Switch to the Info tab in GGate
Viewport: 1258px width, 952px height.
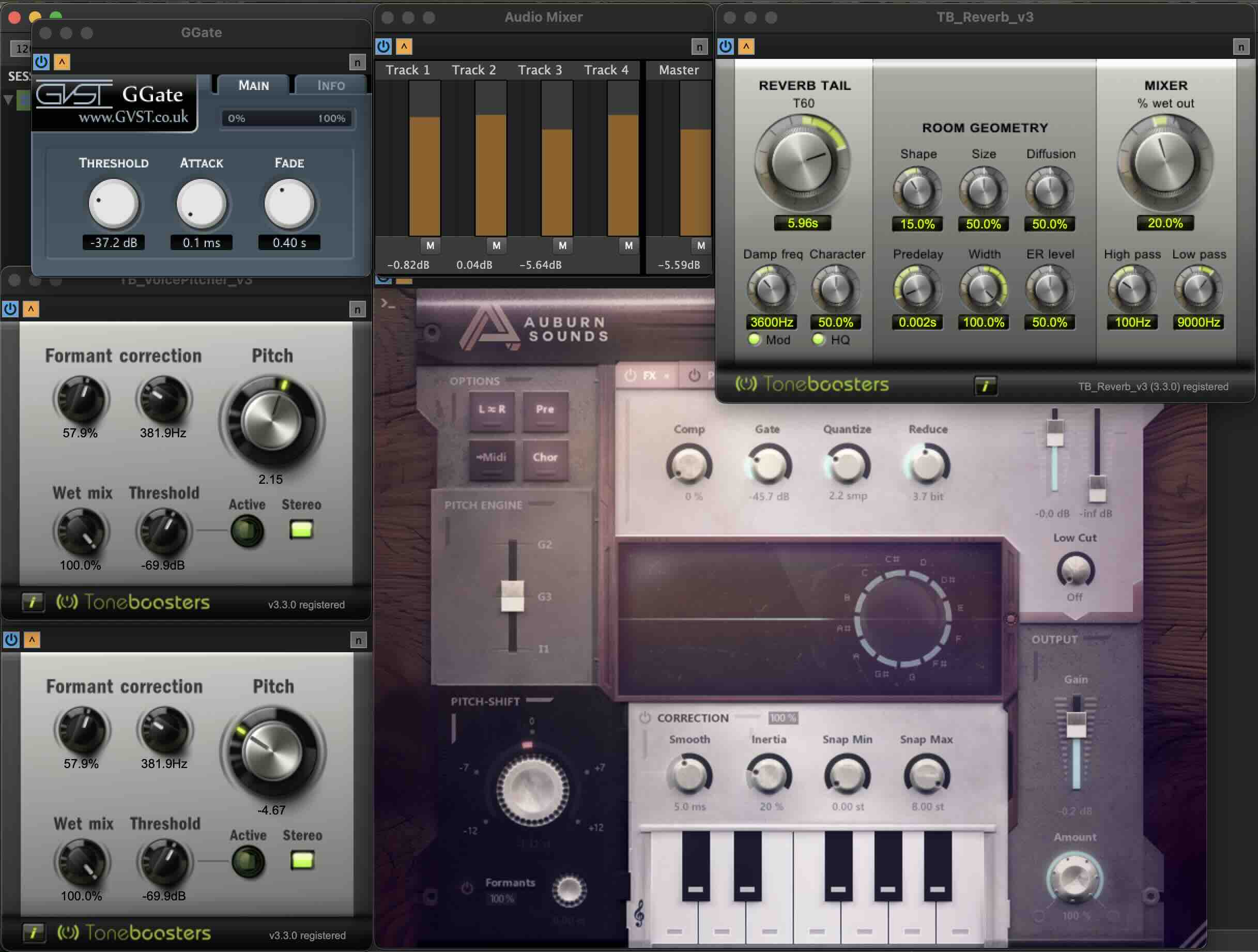[x=330, y=85]
